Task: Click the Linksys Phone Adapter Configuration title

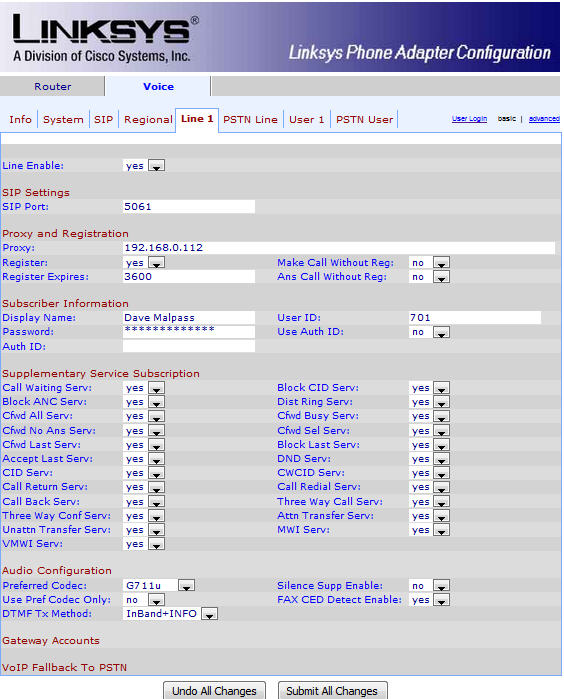Action: [x=420, y=53]
